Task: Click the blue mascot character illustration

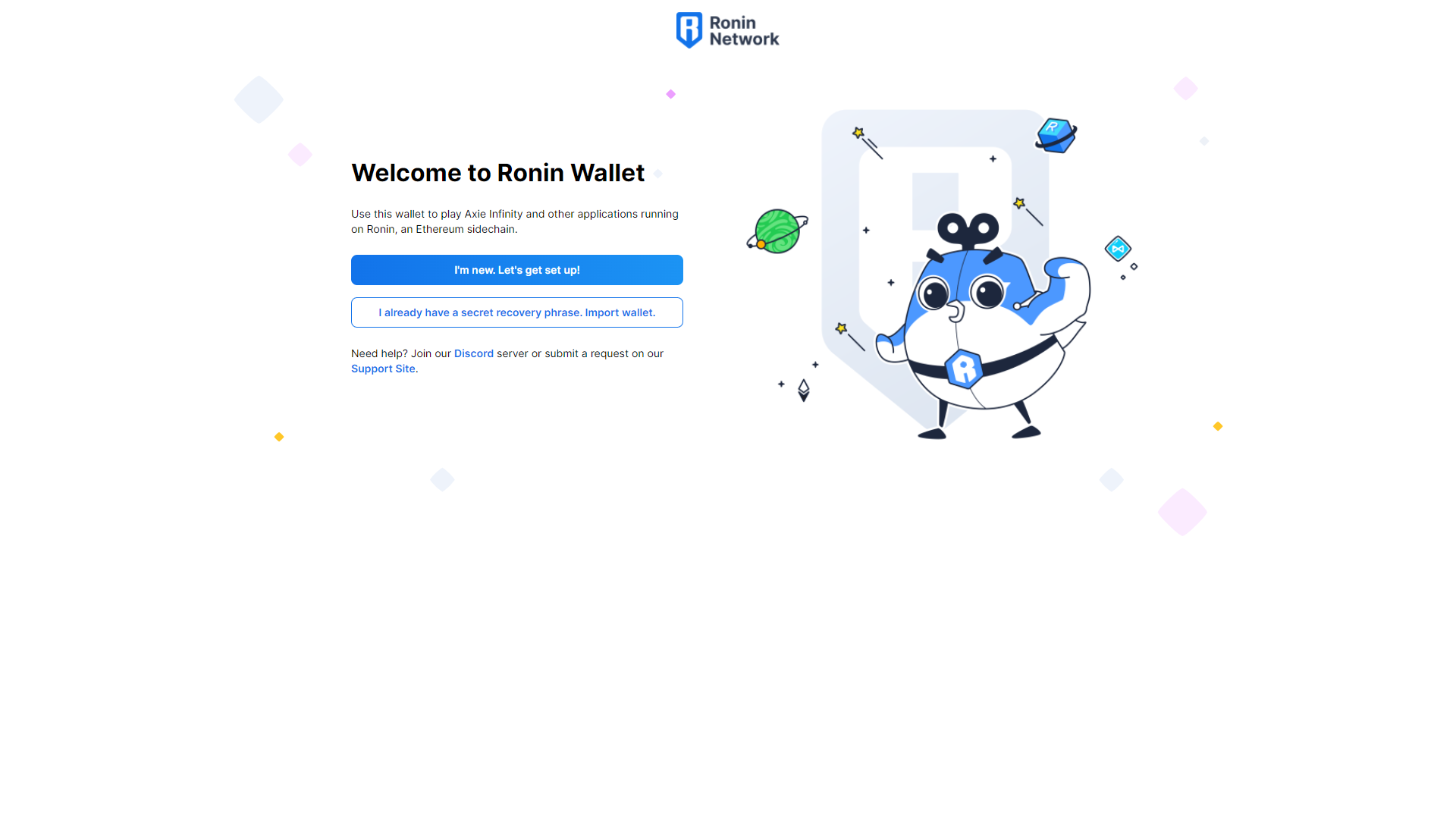Action: 983,326
